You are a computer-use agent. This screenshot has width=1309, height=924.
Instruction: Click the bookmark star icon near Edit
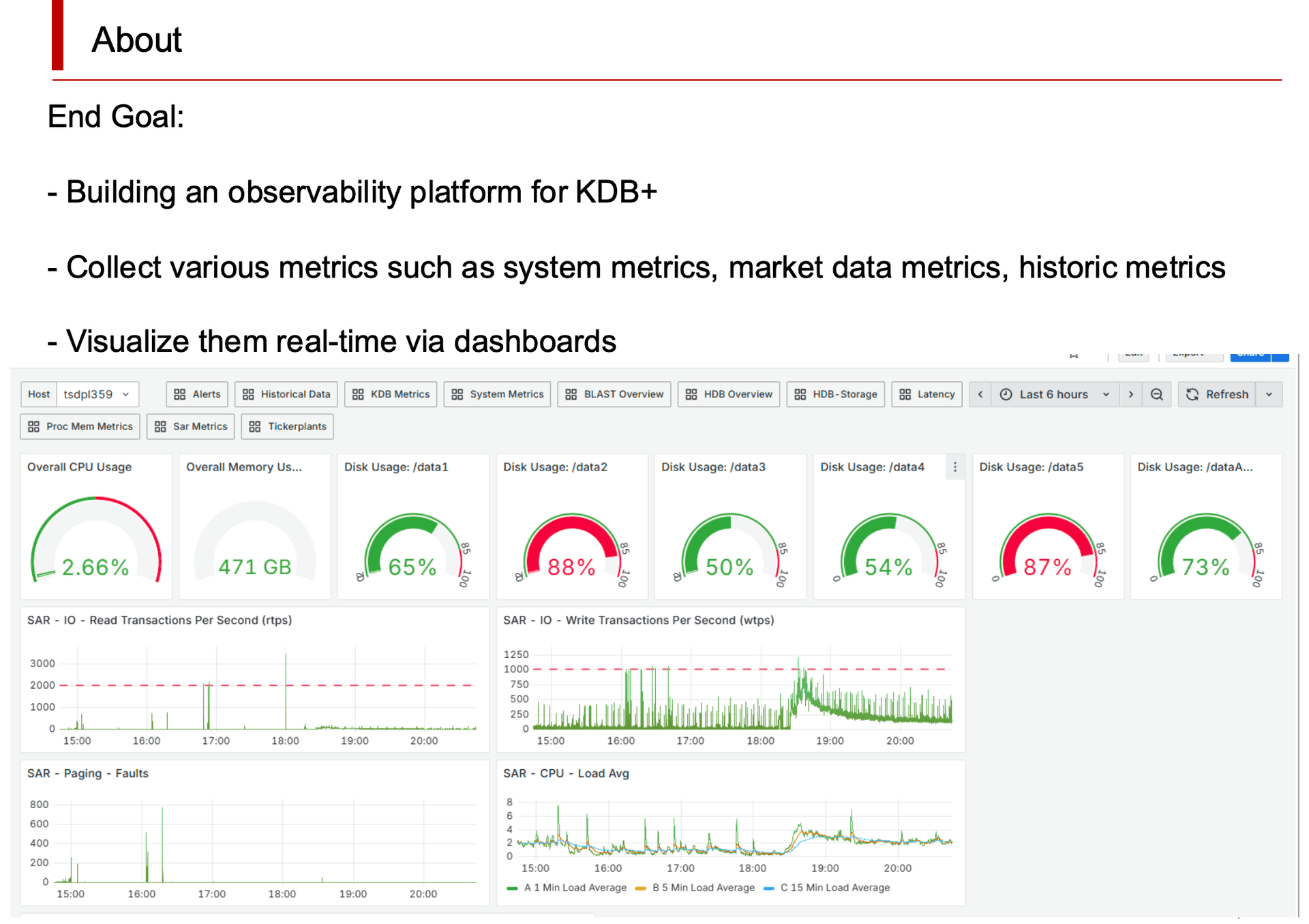[x=1074, y=355]
